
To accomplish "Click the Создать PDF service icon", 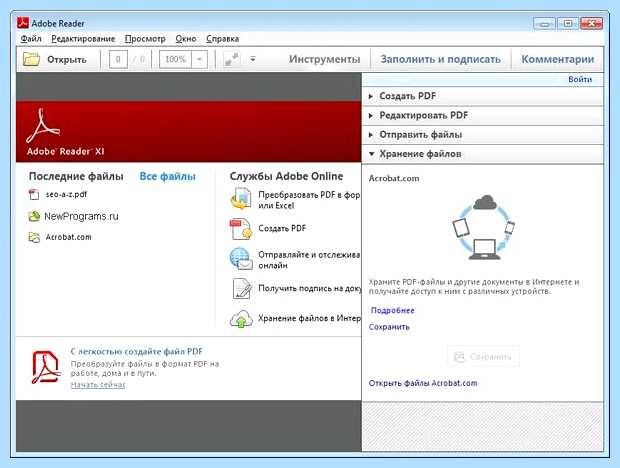I will [241, 229].
